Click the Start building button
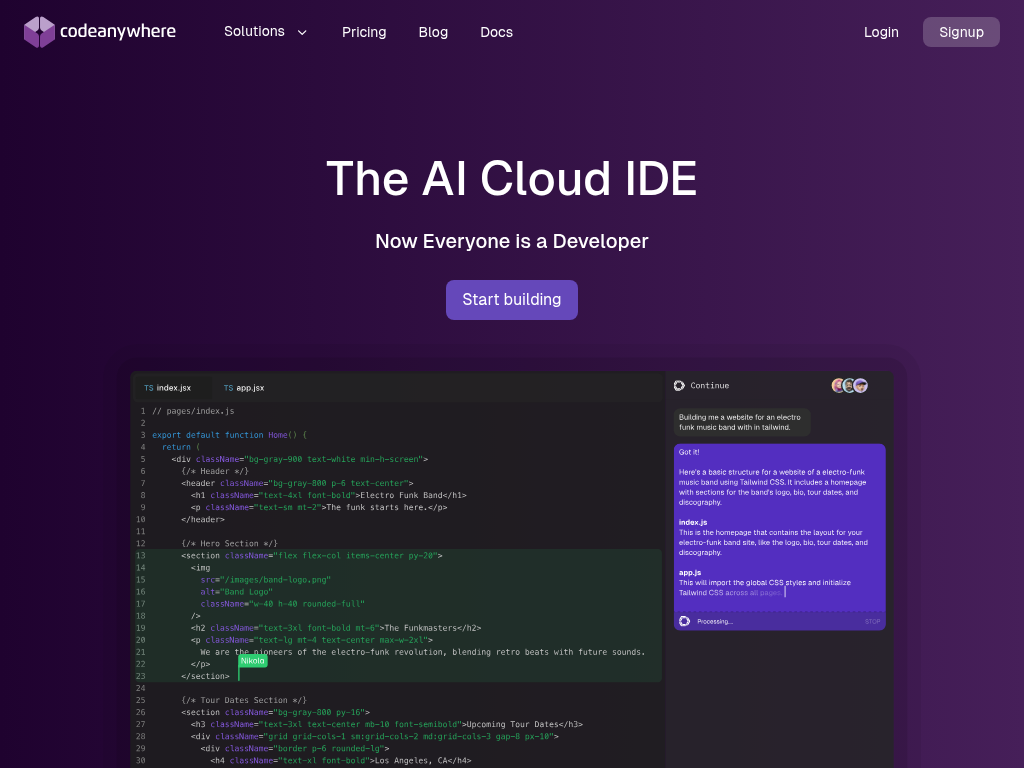 (x=511, y=300)
